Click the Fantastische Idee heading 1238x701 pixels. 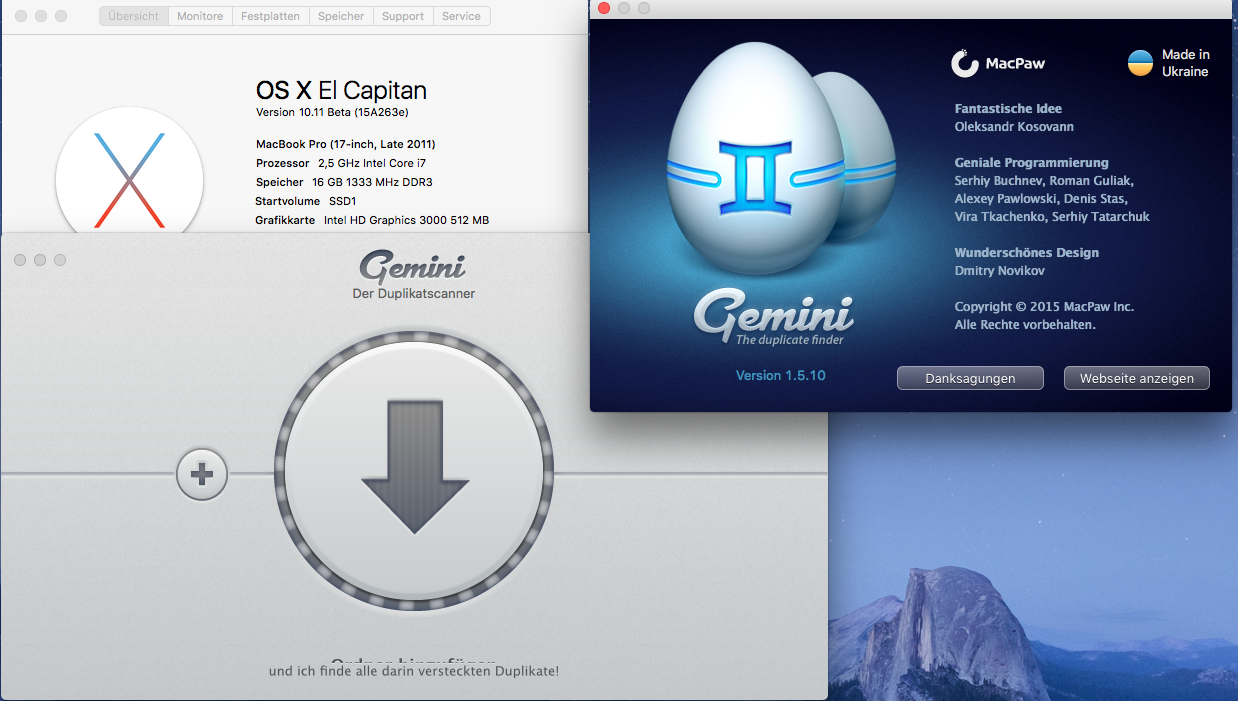coord(1008,109)
